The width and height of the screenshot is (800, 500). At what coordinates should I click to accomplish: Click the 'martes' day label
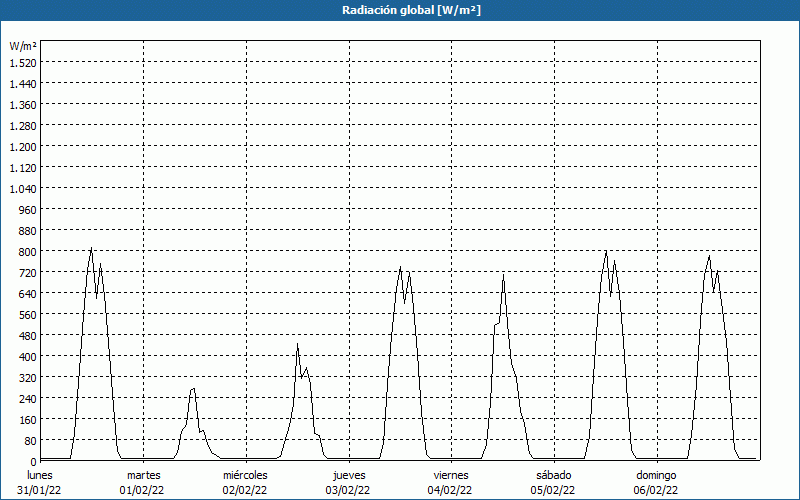coord(144,475)
